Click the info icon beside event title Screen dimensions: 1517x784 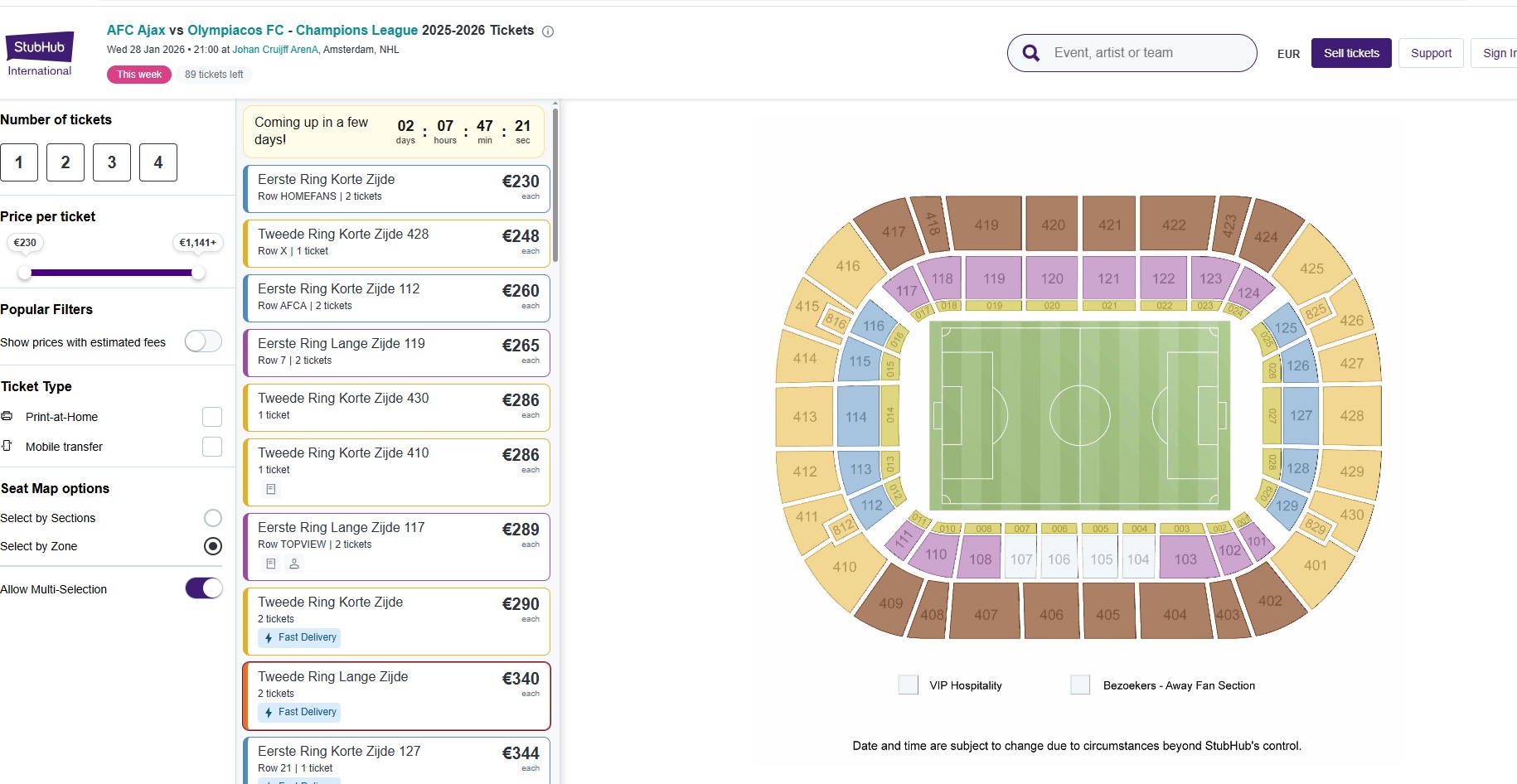[x=548, y=31]
